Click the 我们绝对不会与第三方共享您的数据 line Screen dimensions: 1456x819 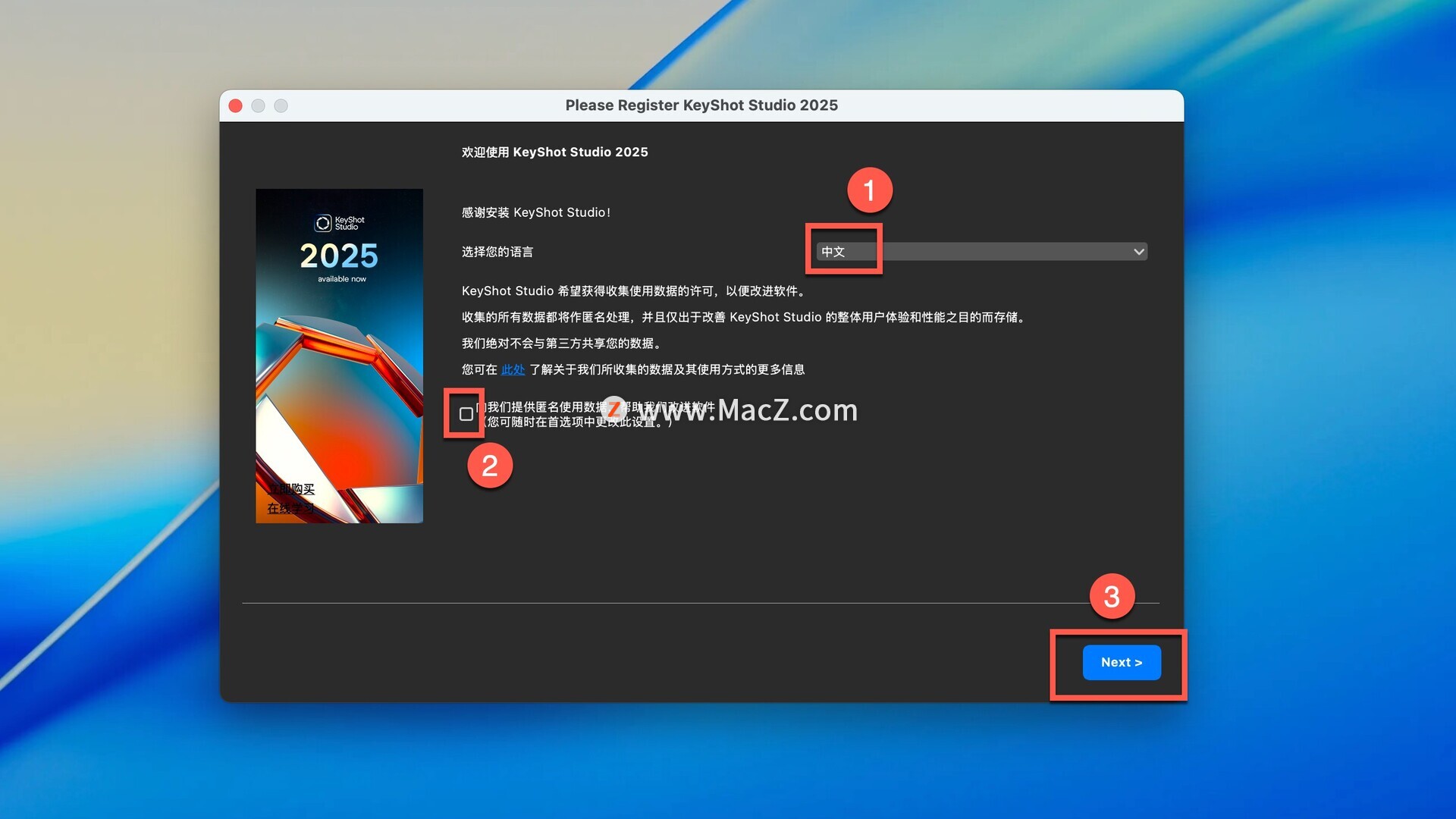[563, 344]
